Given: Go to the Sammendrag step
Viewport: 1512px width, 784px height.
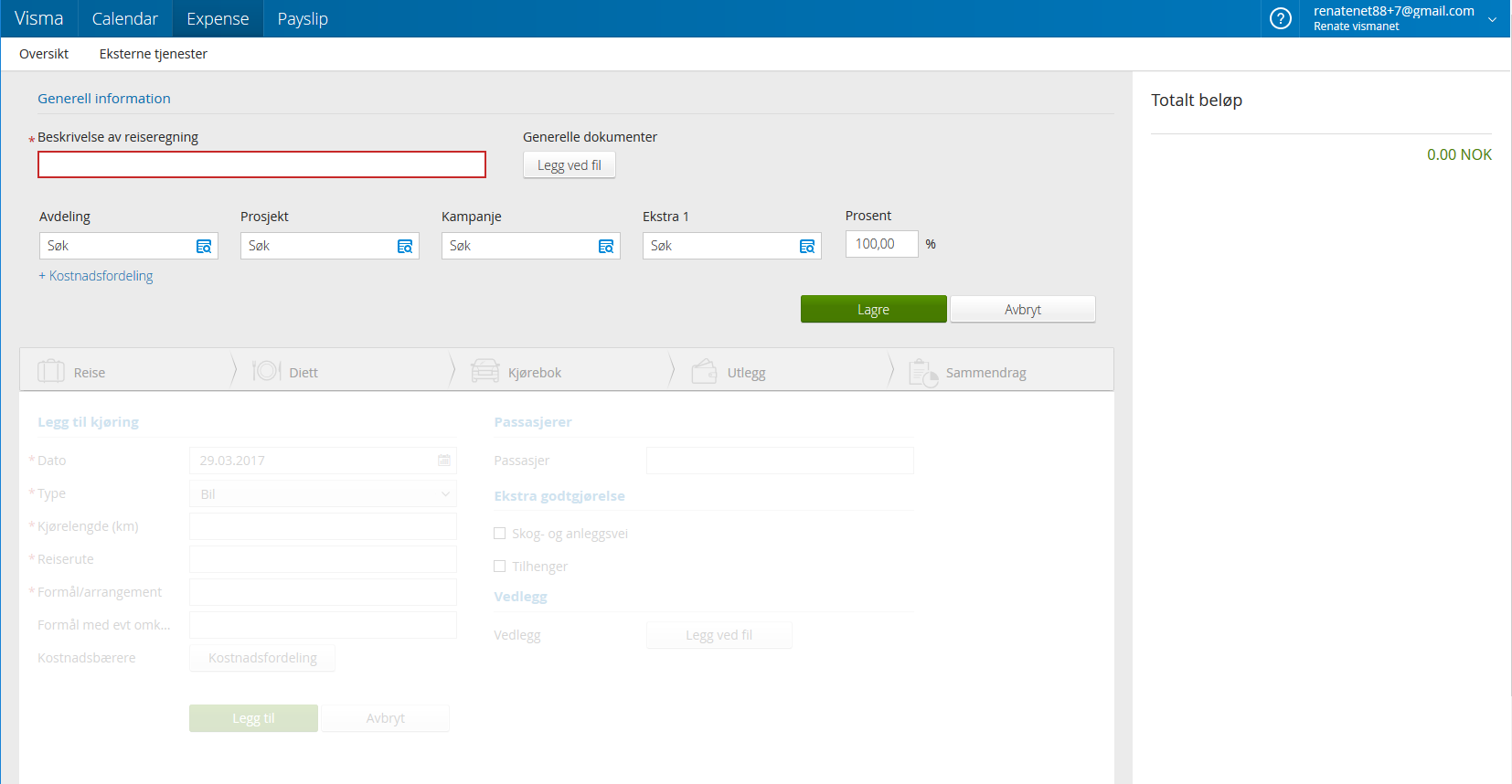Looking at the screenshot, I should pyautogui.click(x=1004, y=371).
